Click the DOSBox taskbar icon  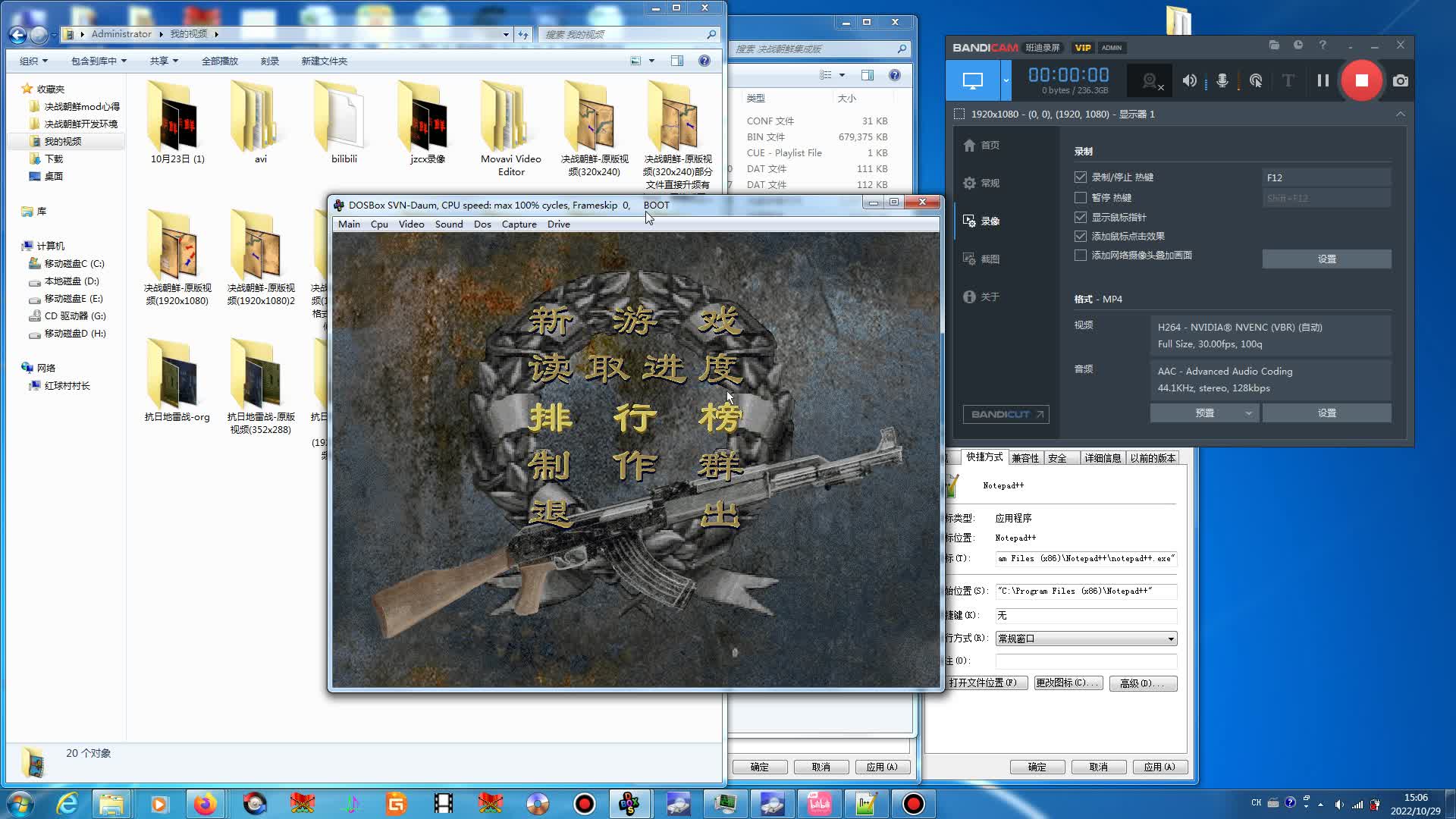(x=629, y=804)
